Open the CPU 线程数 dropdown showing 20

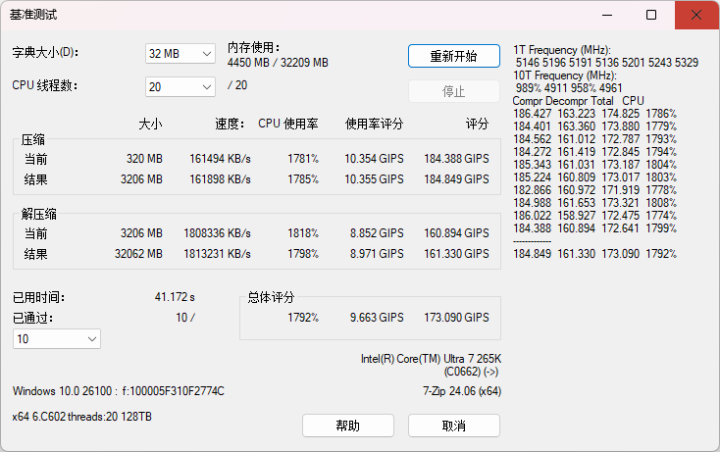click(180, 87)
